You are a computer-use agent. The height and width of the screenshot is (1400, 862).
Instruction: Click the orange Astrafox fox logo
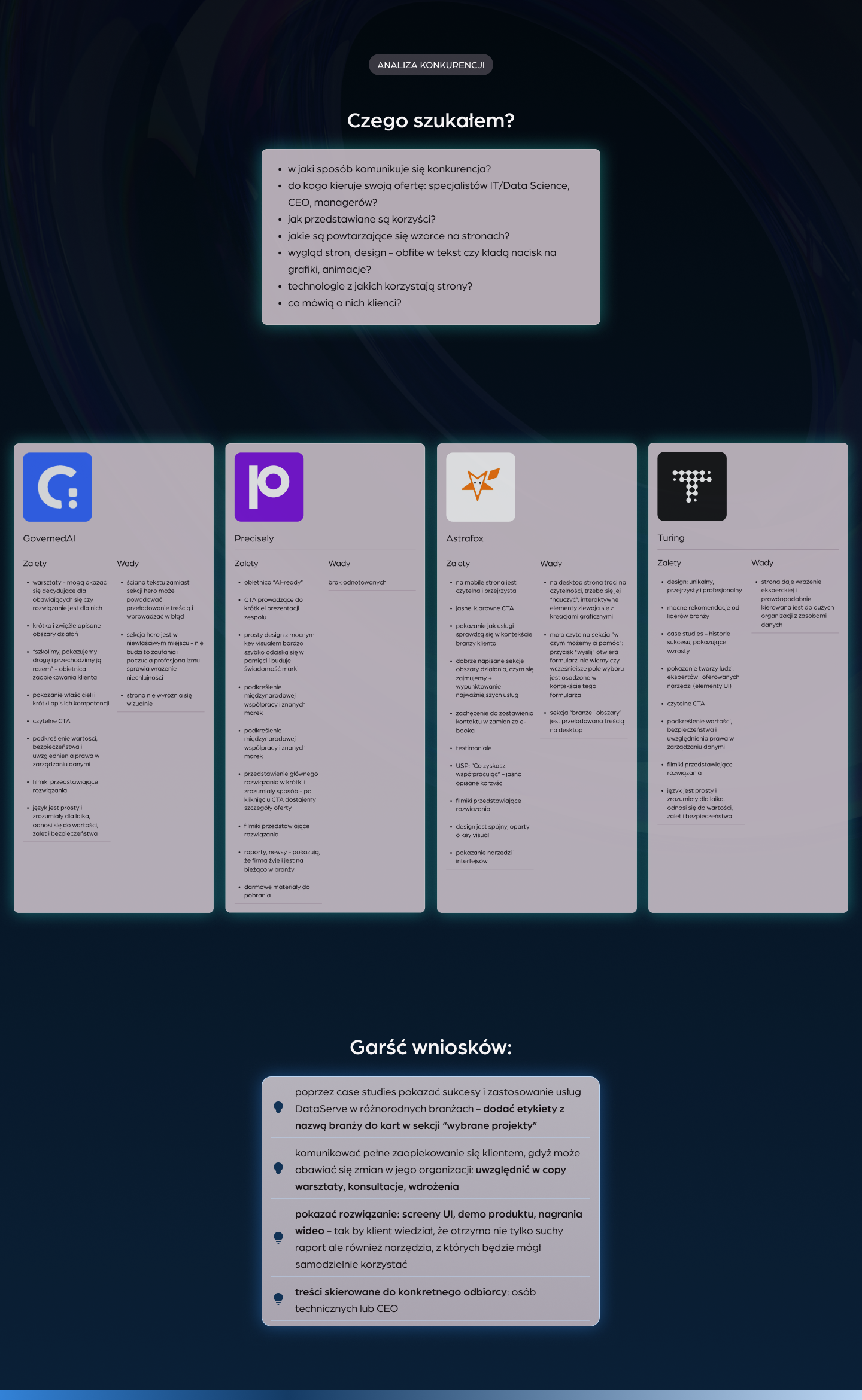pos(481,487)
